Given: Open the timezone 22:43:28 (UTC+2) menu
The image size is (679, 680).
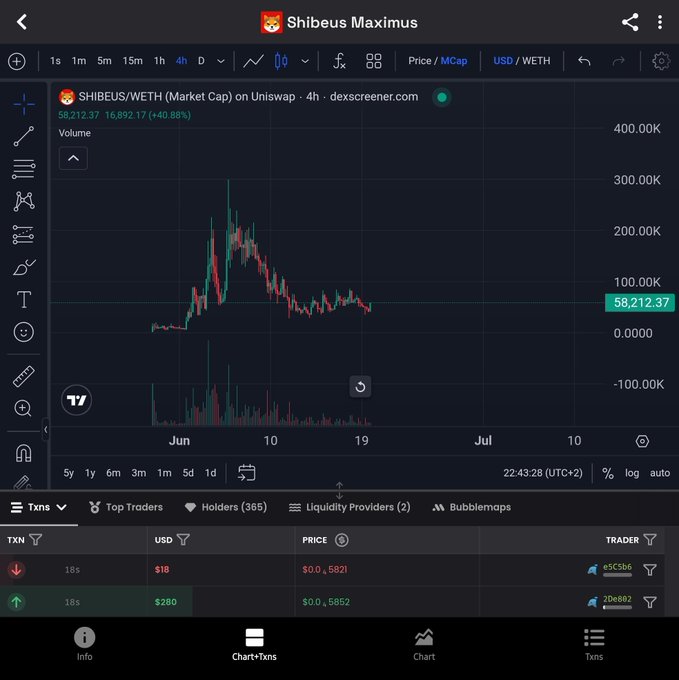Looking at the screenshot, I should coord(543,473).
